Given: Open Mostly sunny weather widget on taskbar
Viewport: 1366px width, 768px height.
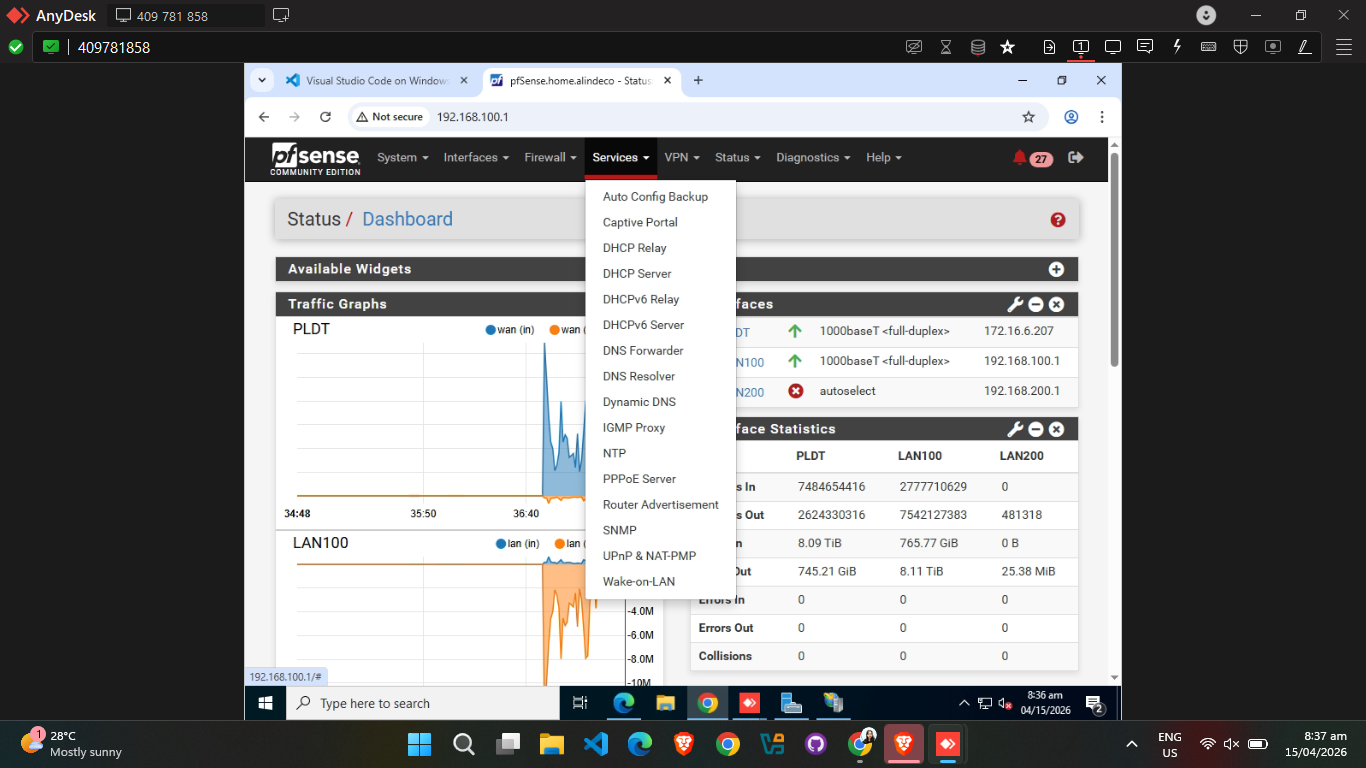Looking at the screenshot, I should pyautogui.click(x=72, y=743).
